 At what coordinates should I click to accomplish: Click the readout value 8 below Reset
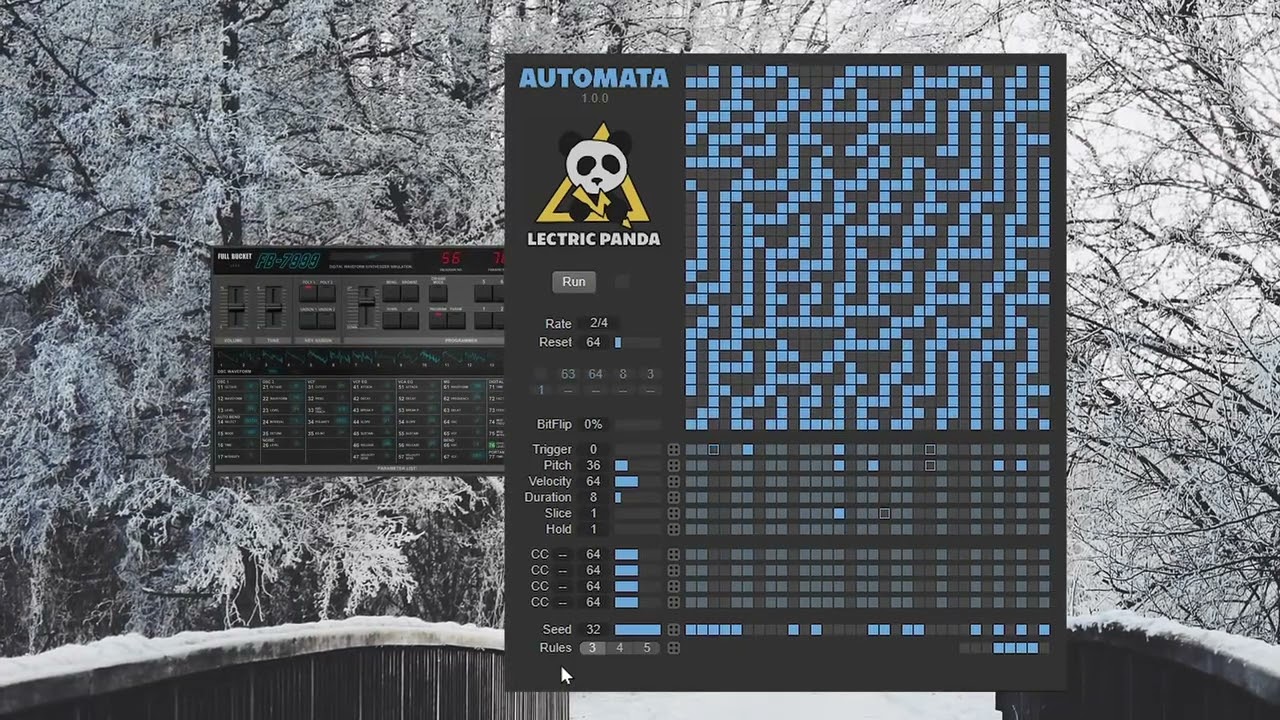(x=623, y=374)
